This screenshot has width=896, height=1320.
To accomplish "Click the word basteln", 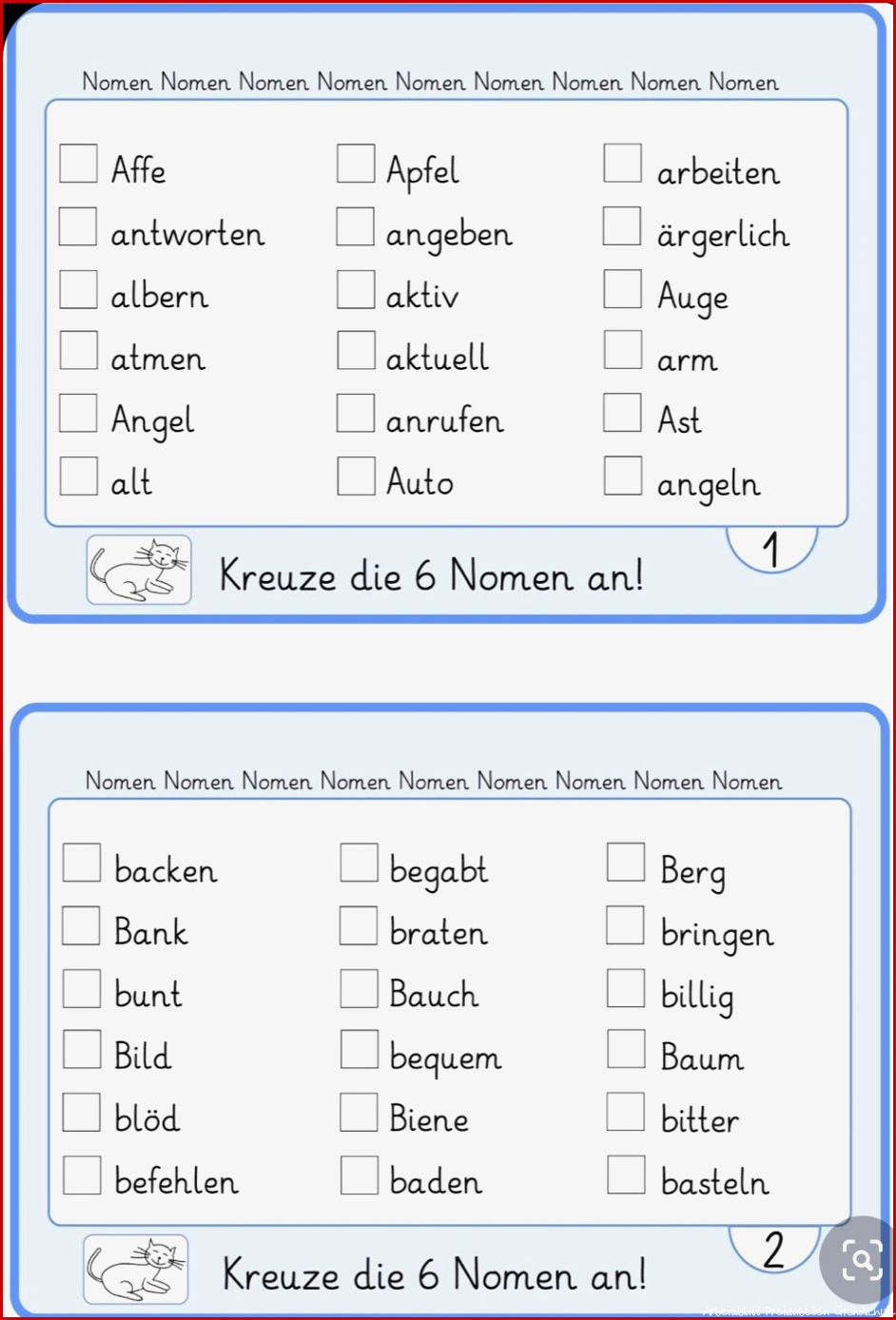I will coord(714,1181).
